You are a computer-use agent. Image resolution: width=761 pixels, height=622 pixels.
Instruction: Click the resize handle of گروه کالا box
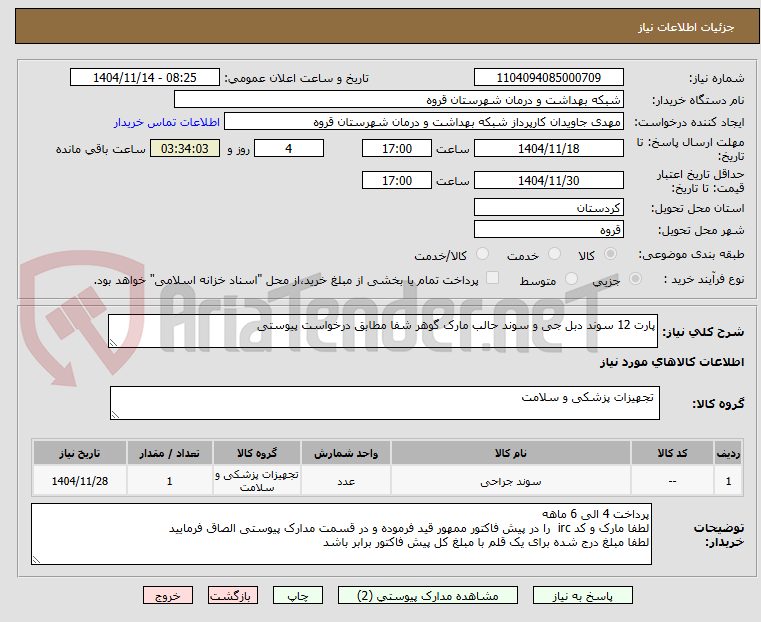[x=116, y=414]
